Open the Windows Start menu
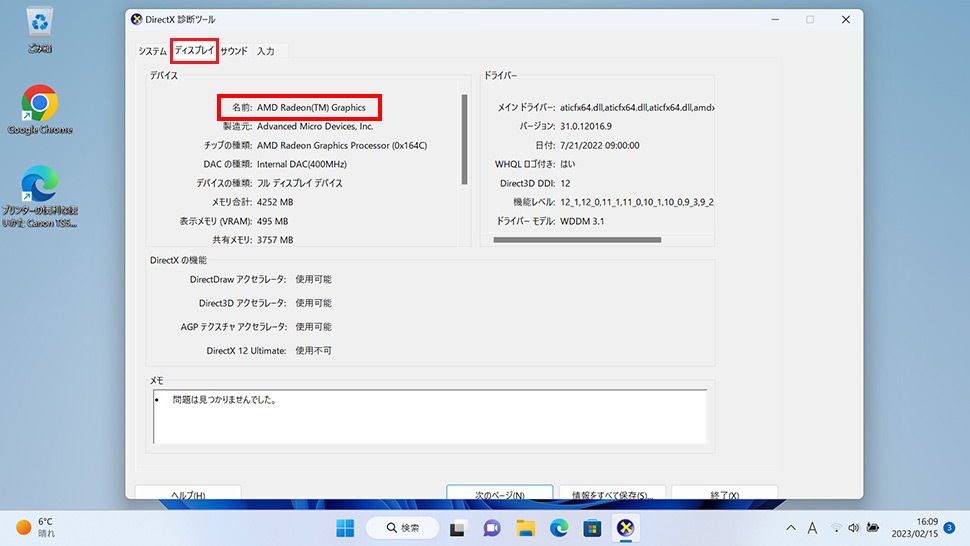 (x=345, y=528)
